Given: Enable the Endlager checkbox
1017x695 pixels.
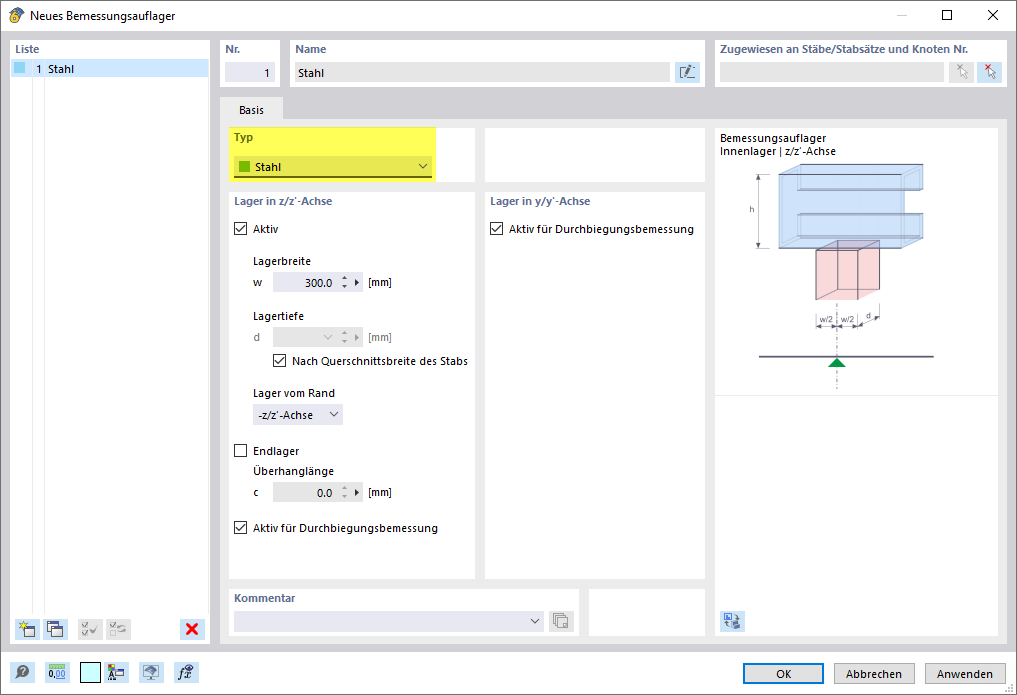Looking at the screenshot, I should point(241,451).
